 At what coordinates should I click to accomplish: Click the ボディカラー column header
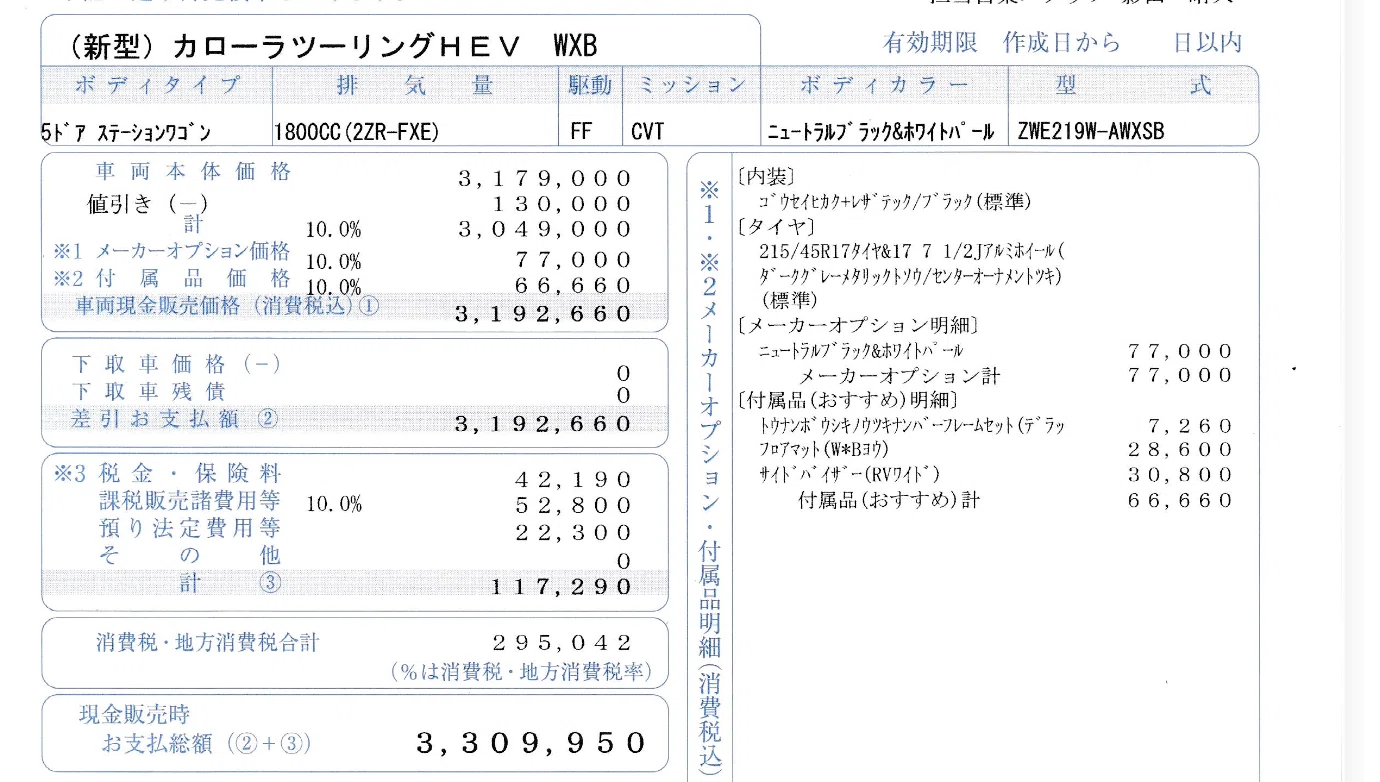point(884,86)
